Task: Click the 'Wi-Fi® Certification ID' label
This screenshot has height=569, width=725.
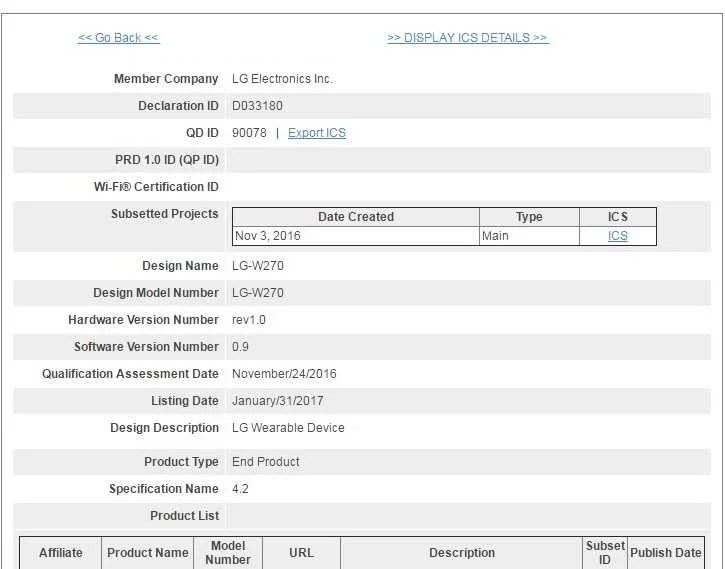Action: (156, 187)
